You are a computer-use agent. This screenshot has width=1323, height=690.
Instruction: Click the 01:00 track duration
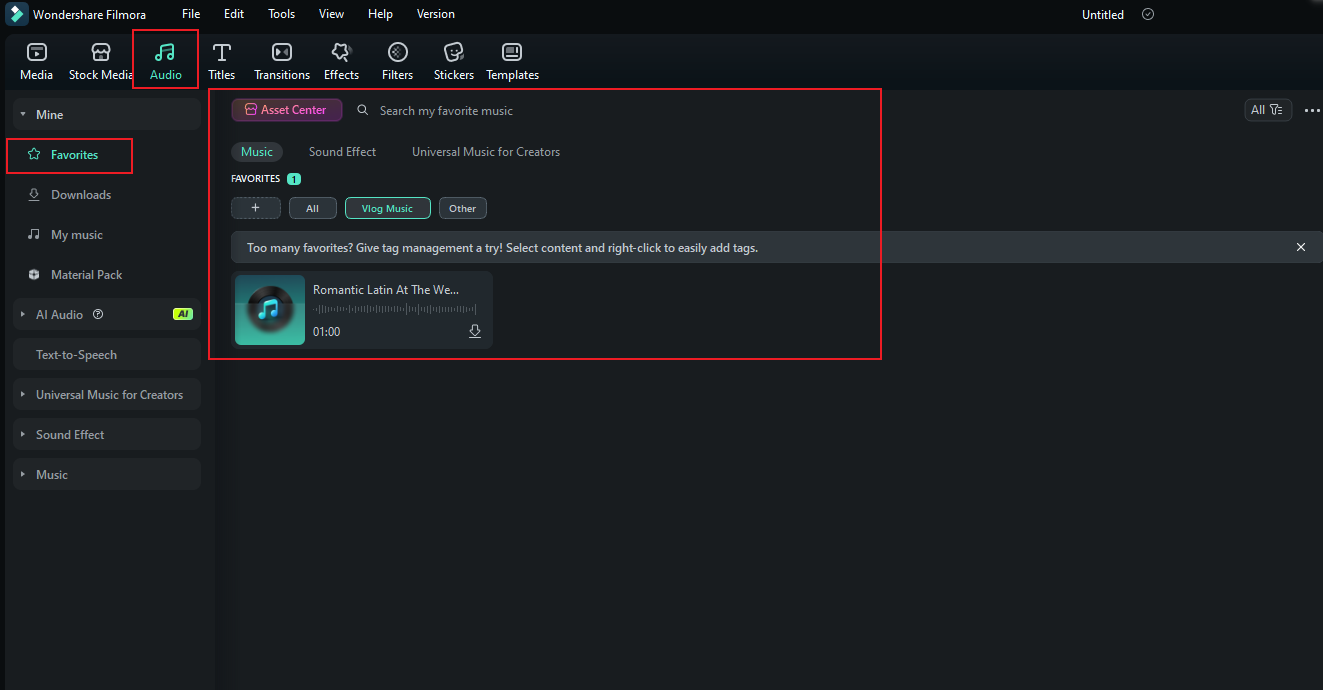pos(327,331)
